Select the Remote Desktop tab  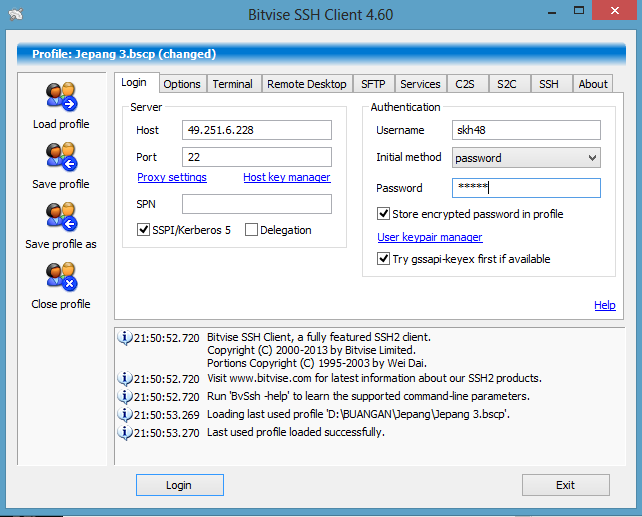[x=307, y=84]
